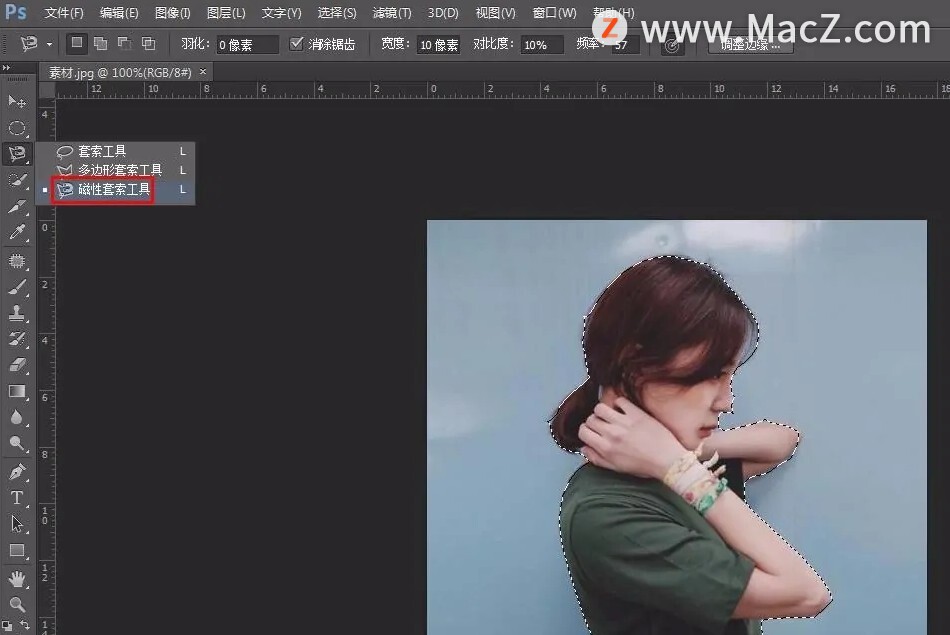
Task: Select the Elliptical Marquee tool
Action: point(17,128)
